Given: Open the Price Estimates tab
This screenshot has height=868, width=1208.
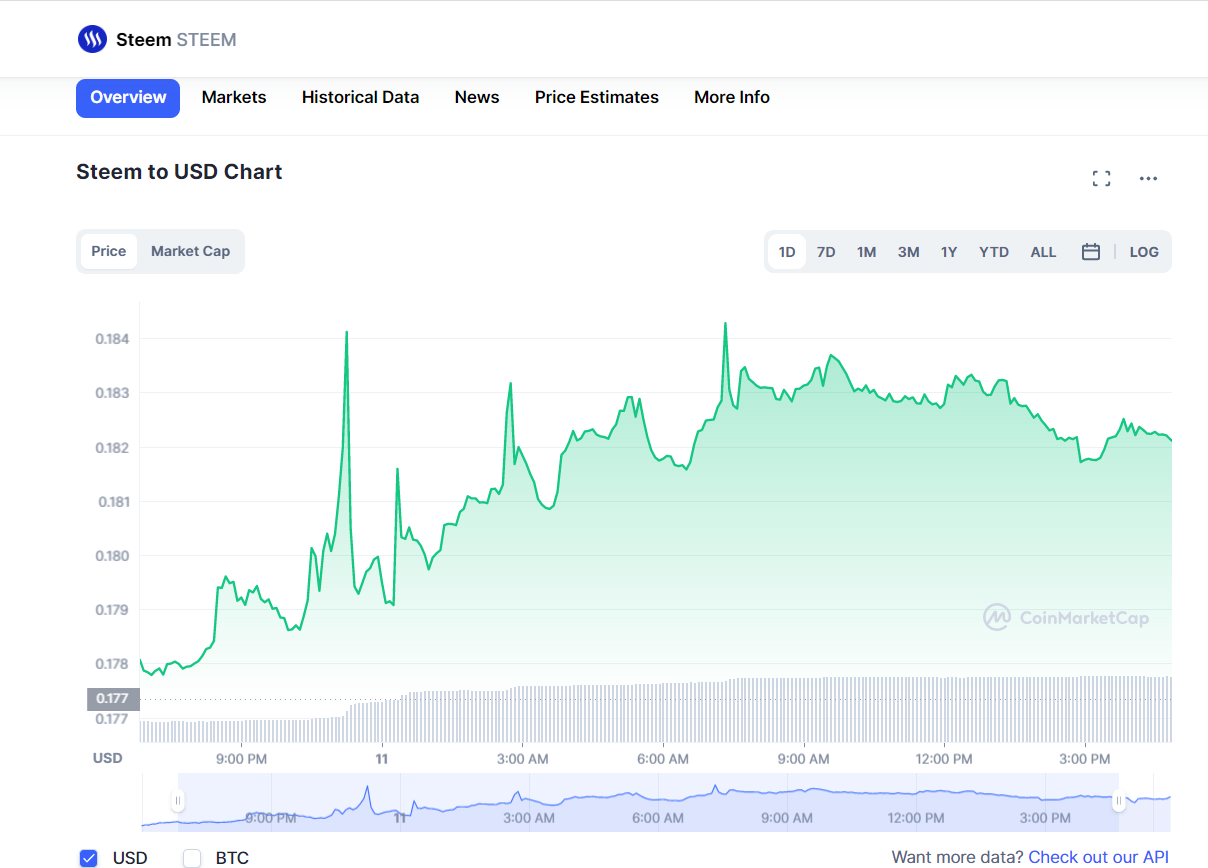Looking at the screenshot, I should (x=597, y=98).
